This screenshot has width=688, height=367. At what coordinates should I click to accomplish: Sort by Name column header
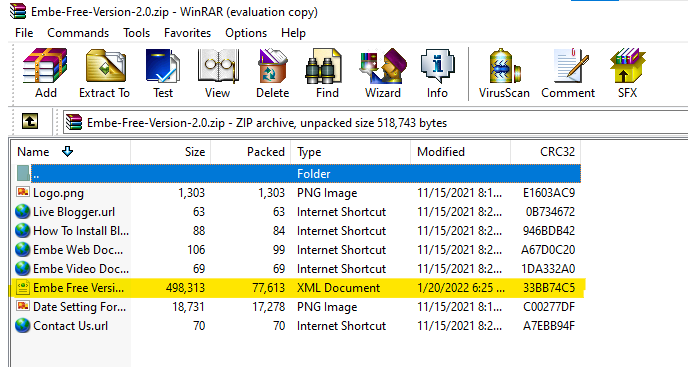pyautogui.click(x=71, y=151)
